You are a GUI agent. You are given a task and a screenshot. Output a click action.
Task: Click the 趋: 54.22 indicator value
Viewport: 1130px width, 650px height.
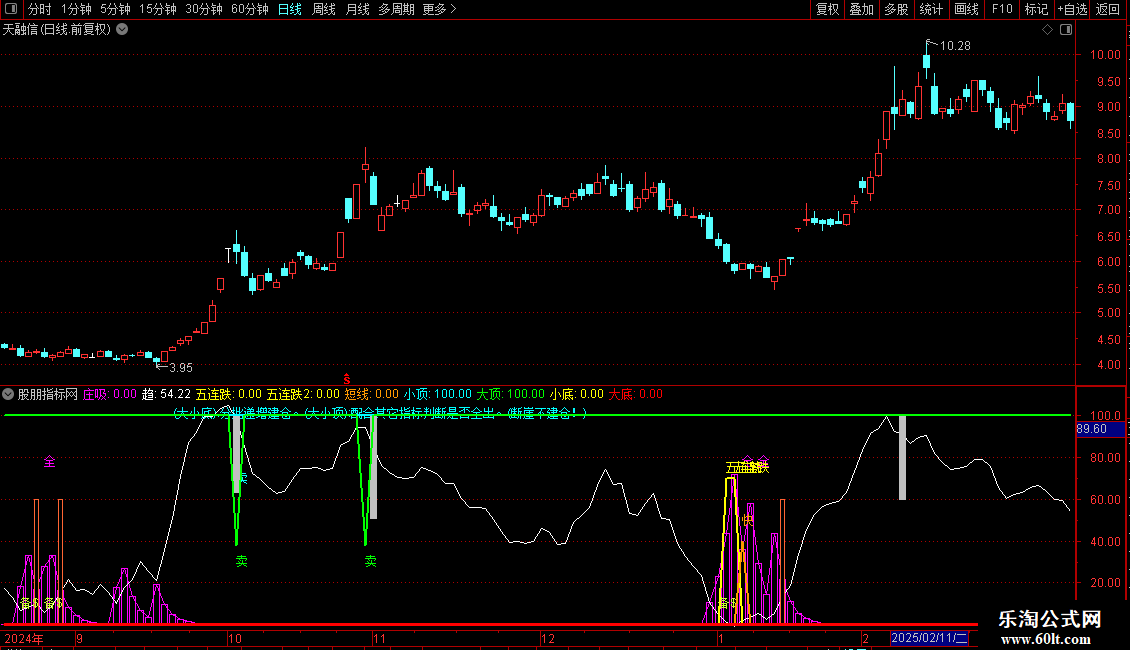[166, 394]
